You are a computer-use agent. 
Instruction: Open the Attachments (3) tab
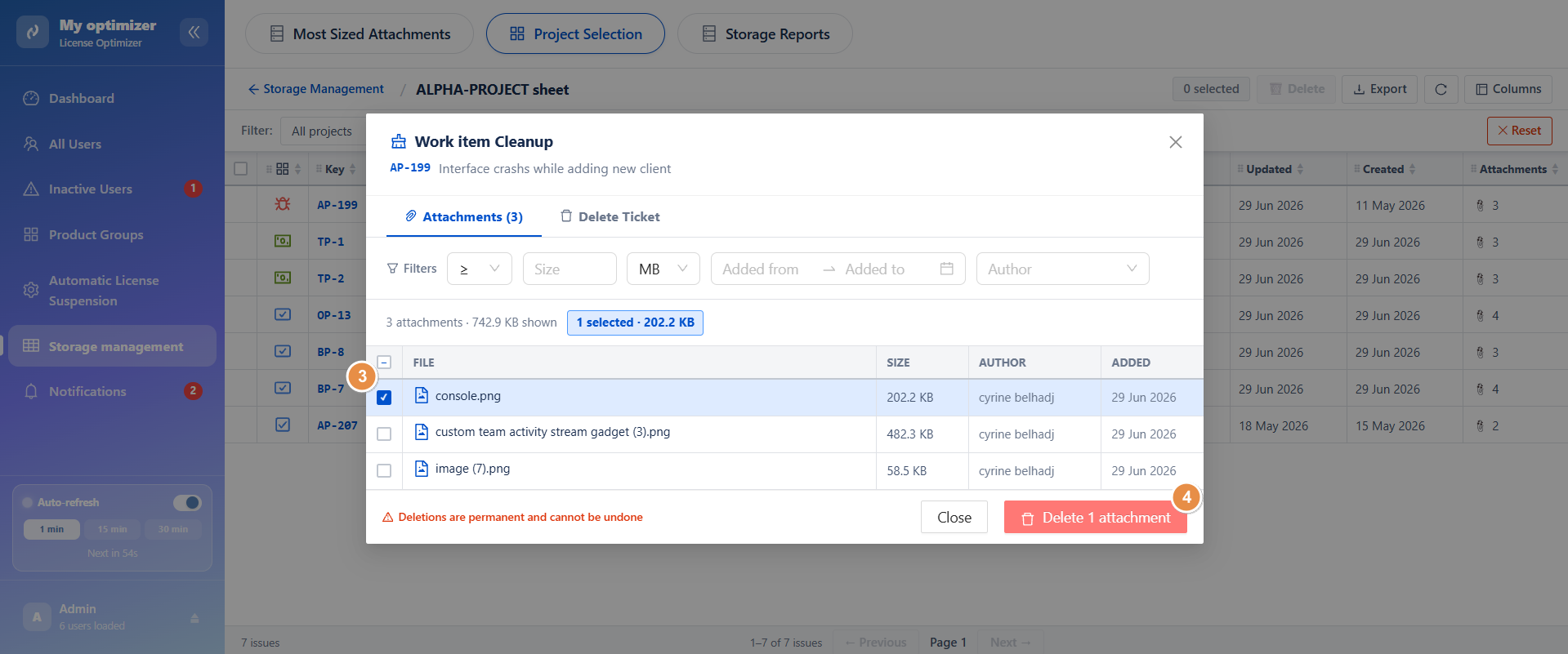click(464, 216)
